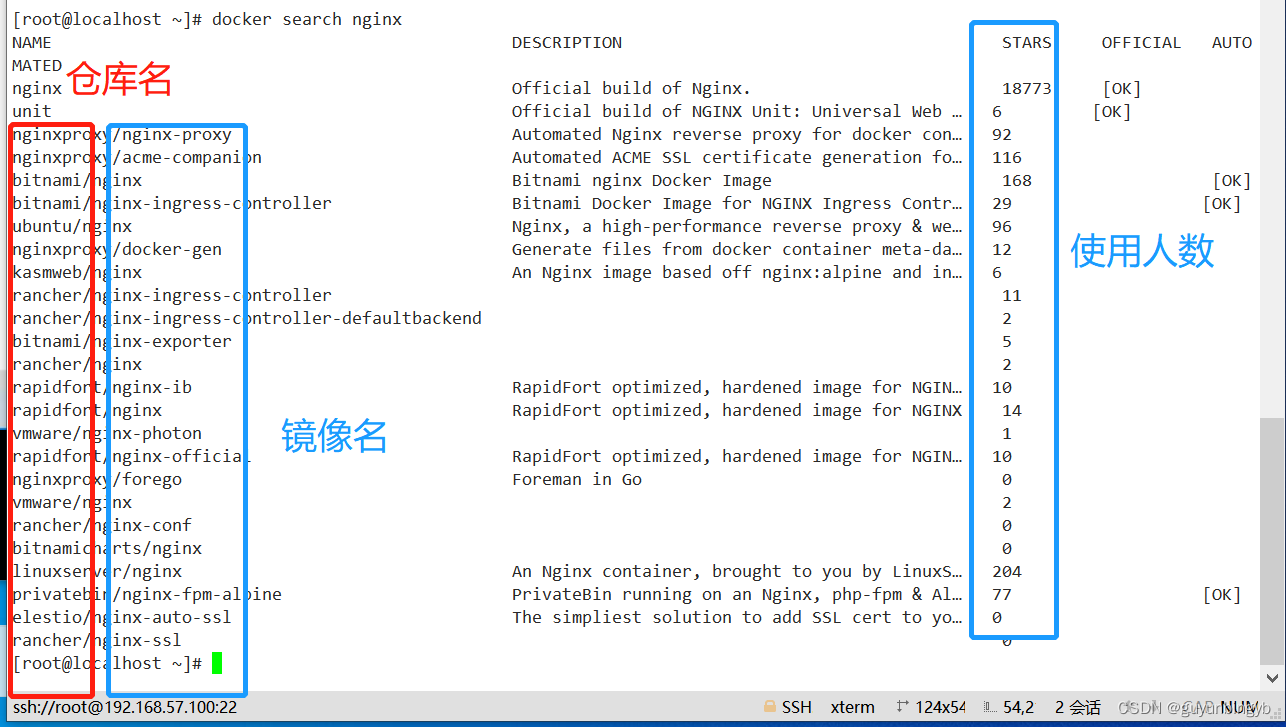Viewport: 1286px width, 727px height.
Task: Click the vmware/nginx-photon image name
Action: point(107,433)
